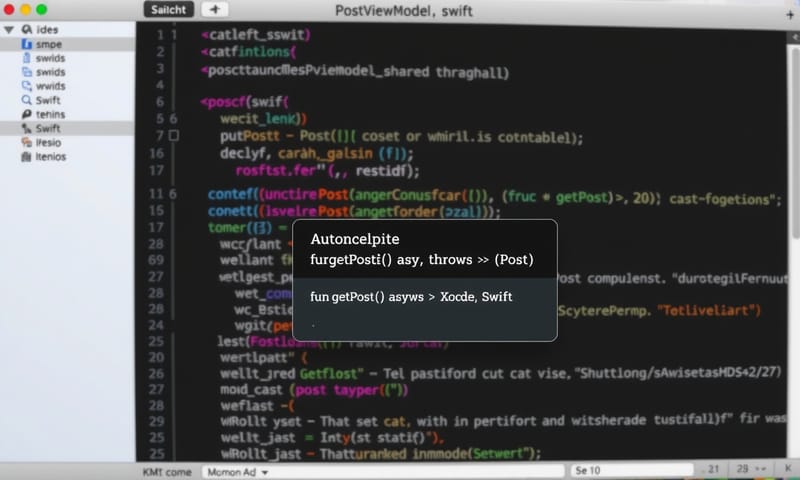
Task: Click the Itenios building icon
Action: pyautogui.click(x=27, y=157)
